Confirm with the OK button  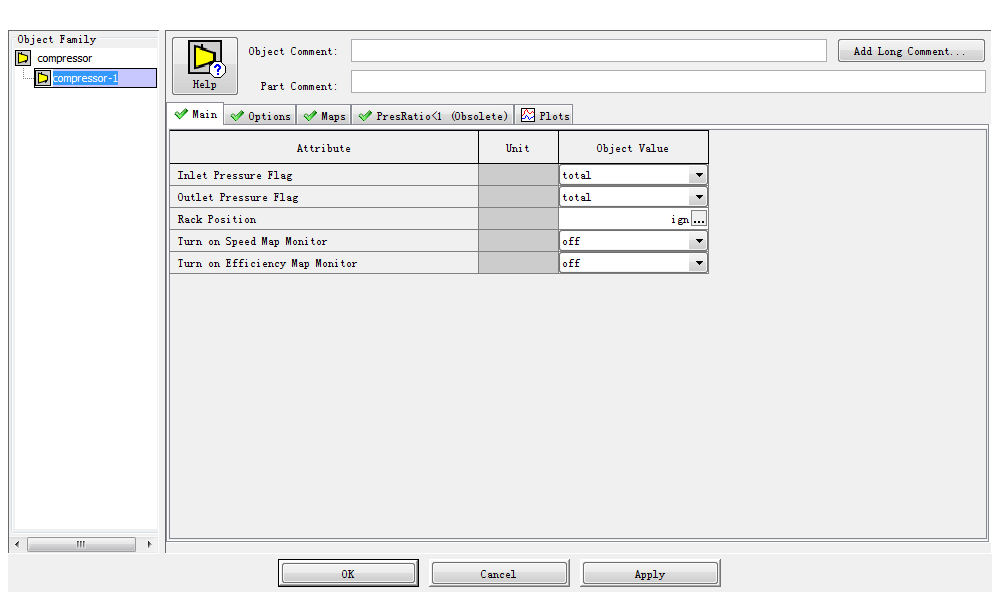[x=348, y=573]
